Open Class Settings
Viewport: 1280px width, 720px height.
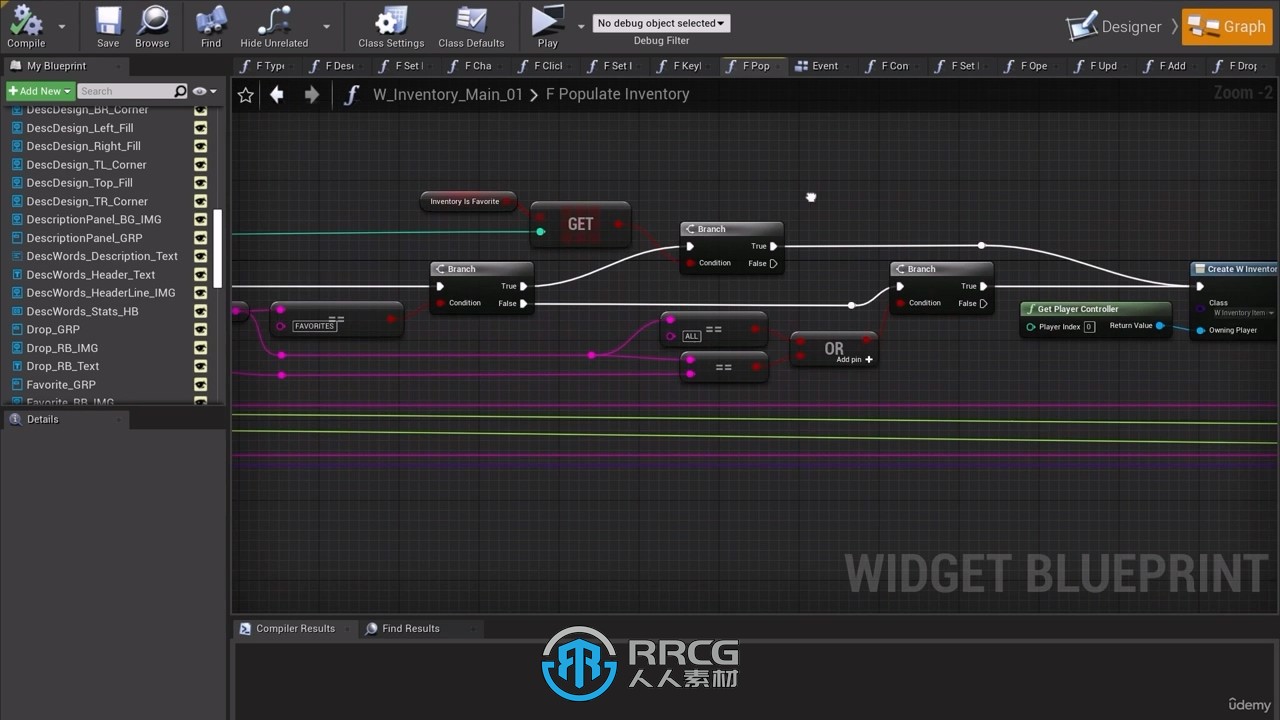point(391,22)
